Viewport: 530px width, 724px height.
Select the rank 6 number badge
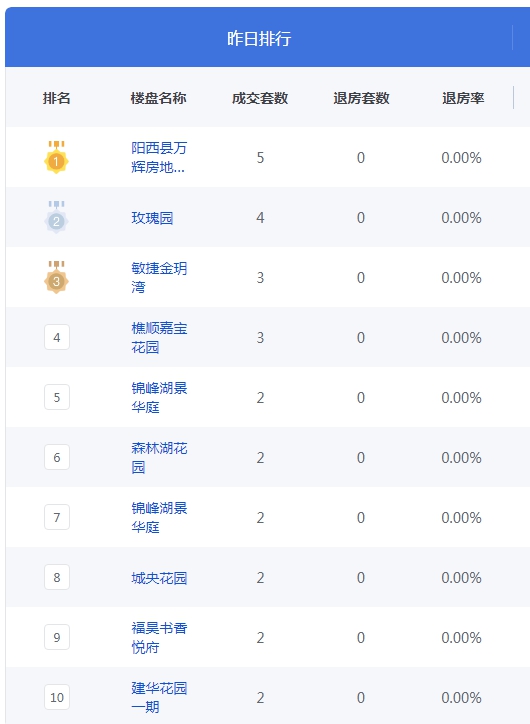click(x=57, y=457)
